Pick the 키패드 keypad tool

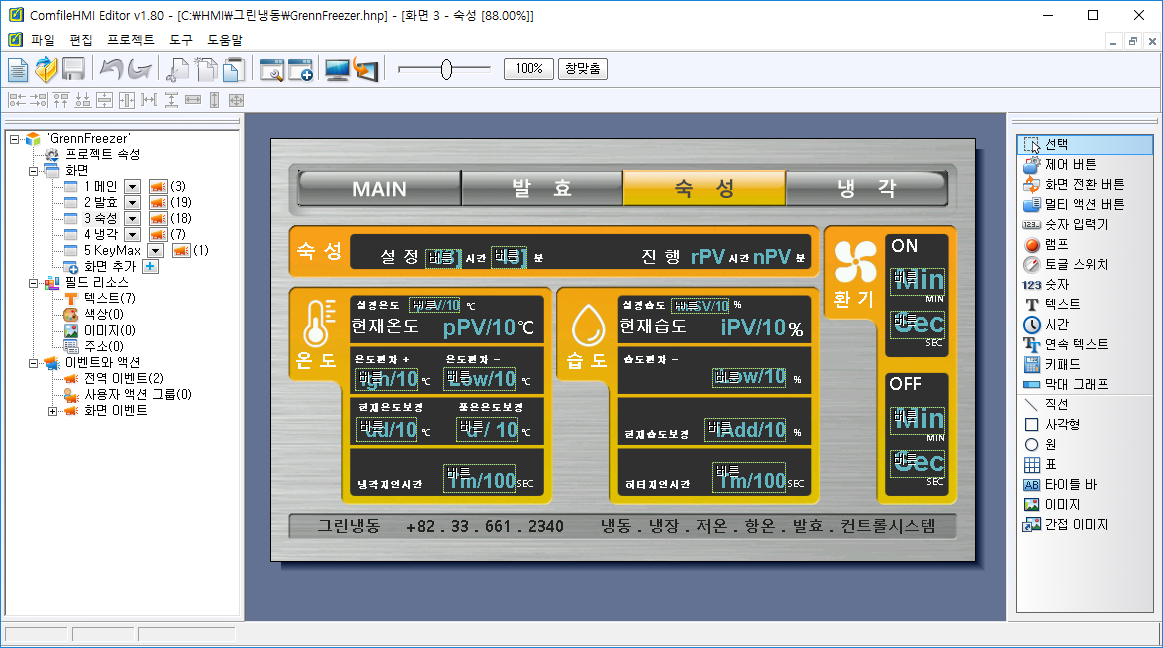click(1062, 364)
